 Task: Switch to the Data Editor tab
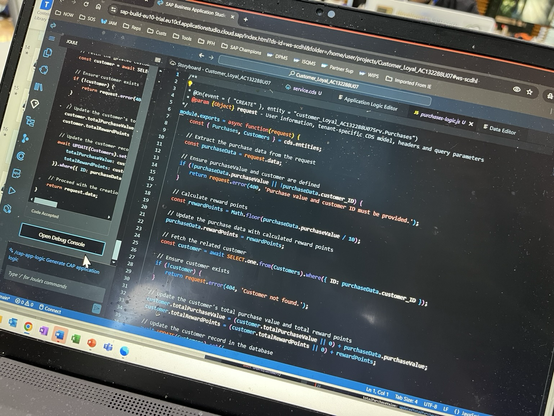point(500,130)
